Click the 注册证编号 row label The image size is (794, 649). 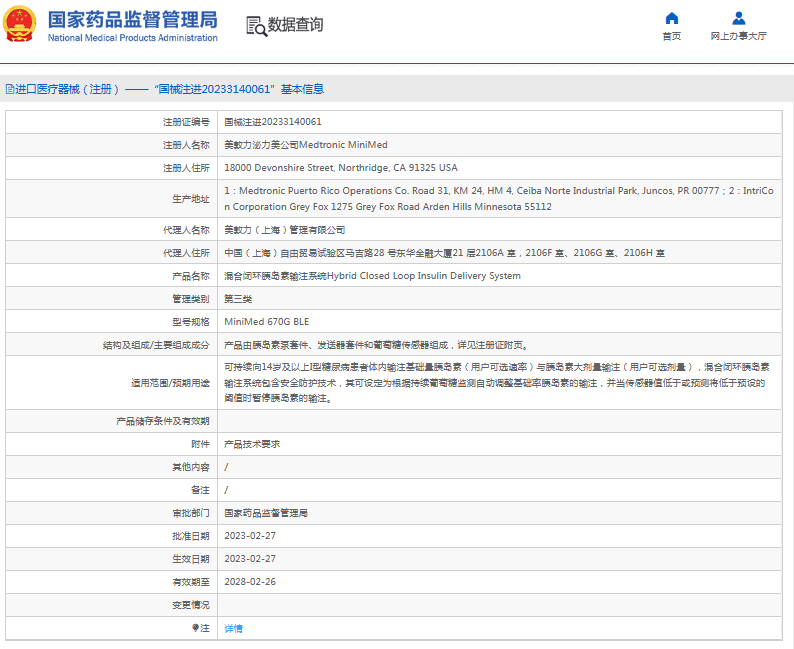pyautogui.click(x=186, y=122)
